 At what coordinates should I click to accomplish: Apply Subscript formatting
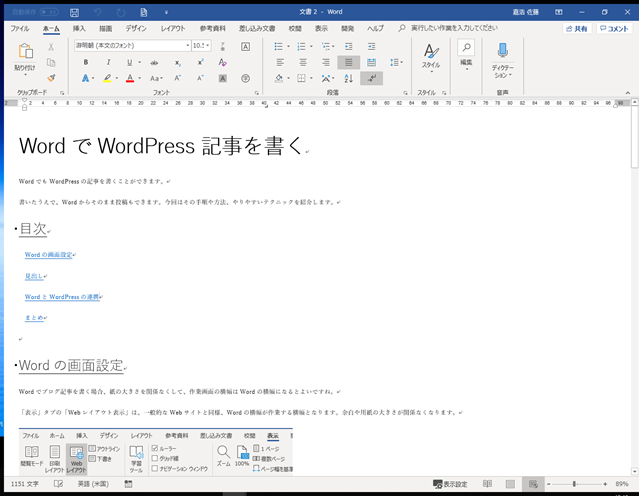coord(178,62)
